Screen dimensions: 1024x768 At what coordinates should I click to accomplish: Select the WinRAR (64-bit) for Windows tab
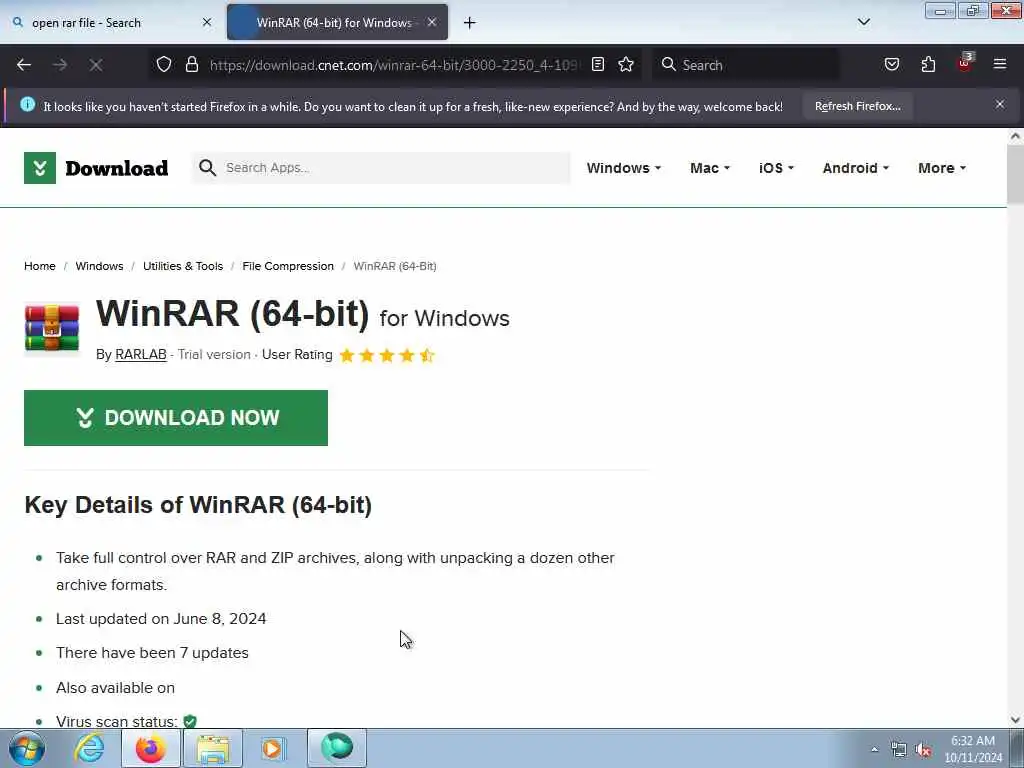click(x=337, y=22)
